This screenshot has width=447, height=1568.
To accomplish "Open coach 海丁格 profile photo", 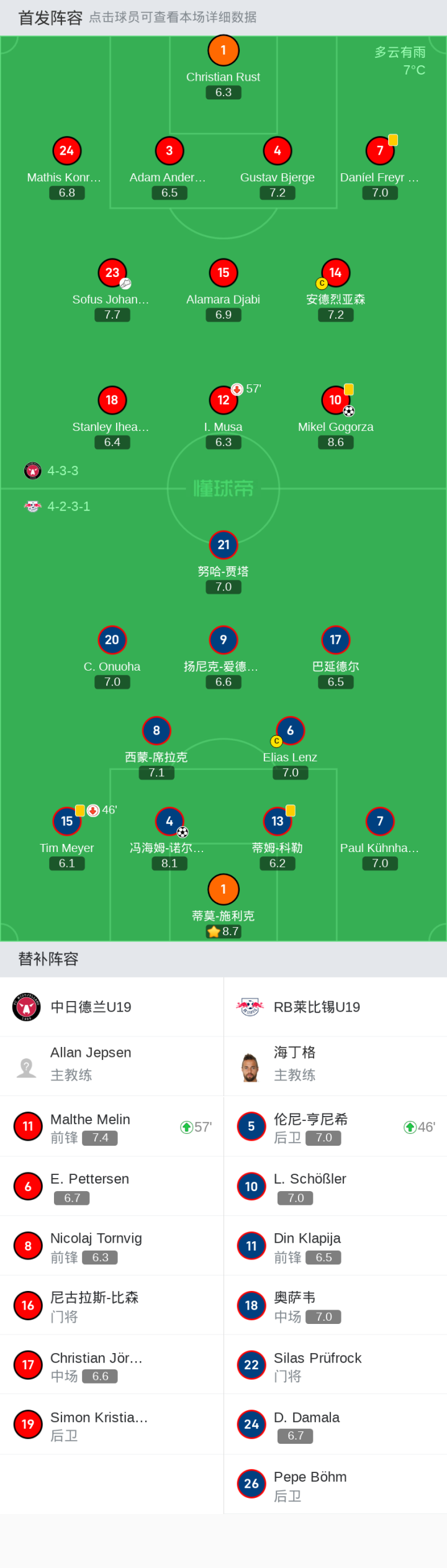I will coord(250,1067).
